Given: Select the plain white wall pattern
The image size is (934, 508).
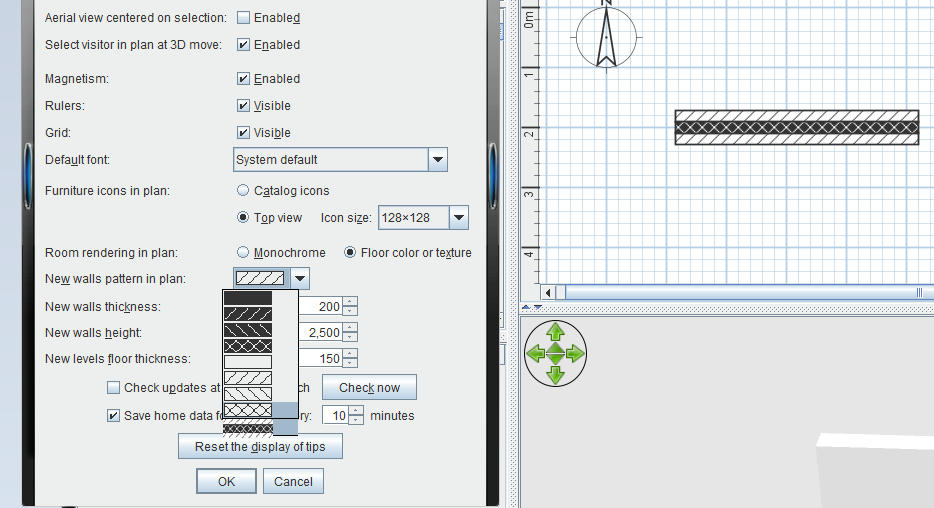Looking at the screenshot, I should point(248,361).
